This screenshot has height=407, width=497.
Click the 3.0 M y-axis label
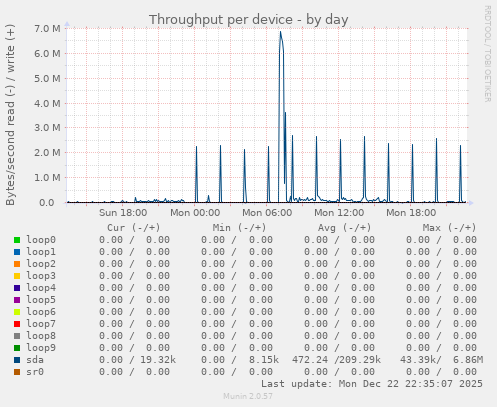click(x=47, y=128)
